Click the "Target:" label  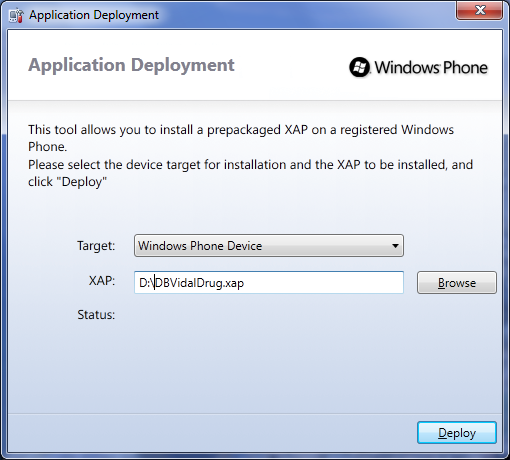(96, 246)
